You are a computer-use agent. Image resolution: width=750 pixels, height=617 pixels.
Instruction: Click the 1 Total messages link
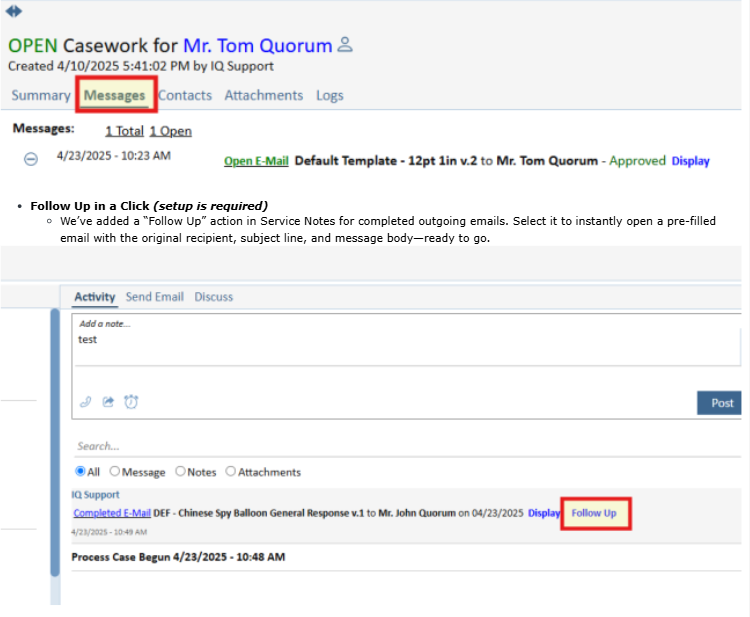[124, 131]
